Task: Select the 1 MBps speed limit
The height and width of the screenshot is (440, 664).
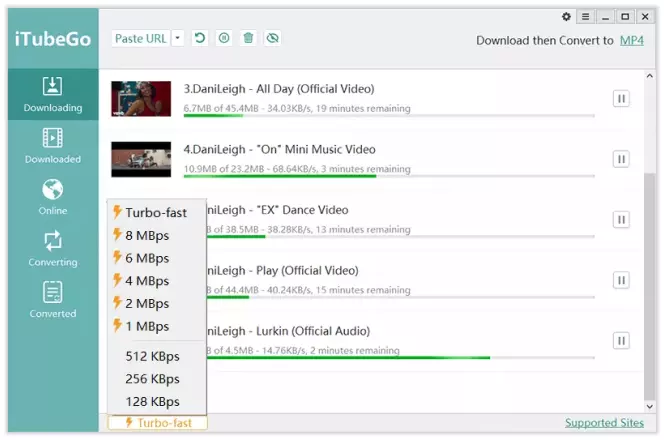Action: [x=157, y=327]
